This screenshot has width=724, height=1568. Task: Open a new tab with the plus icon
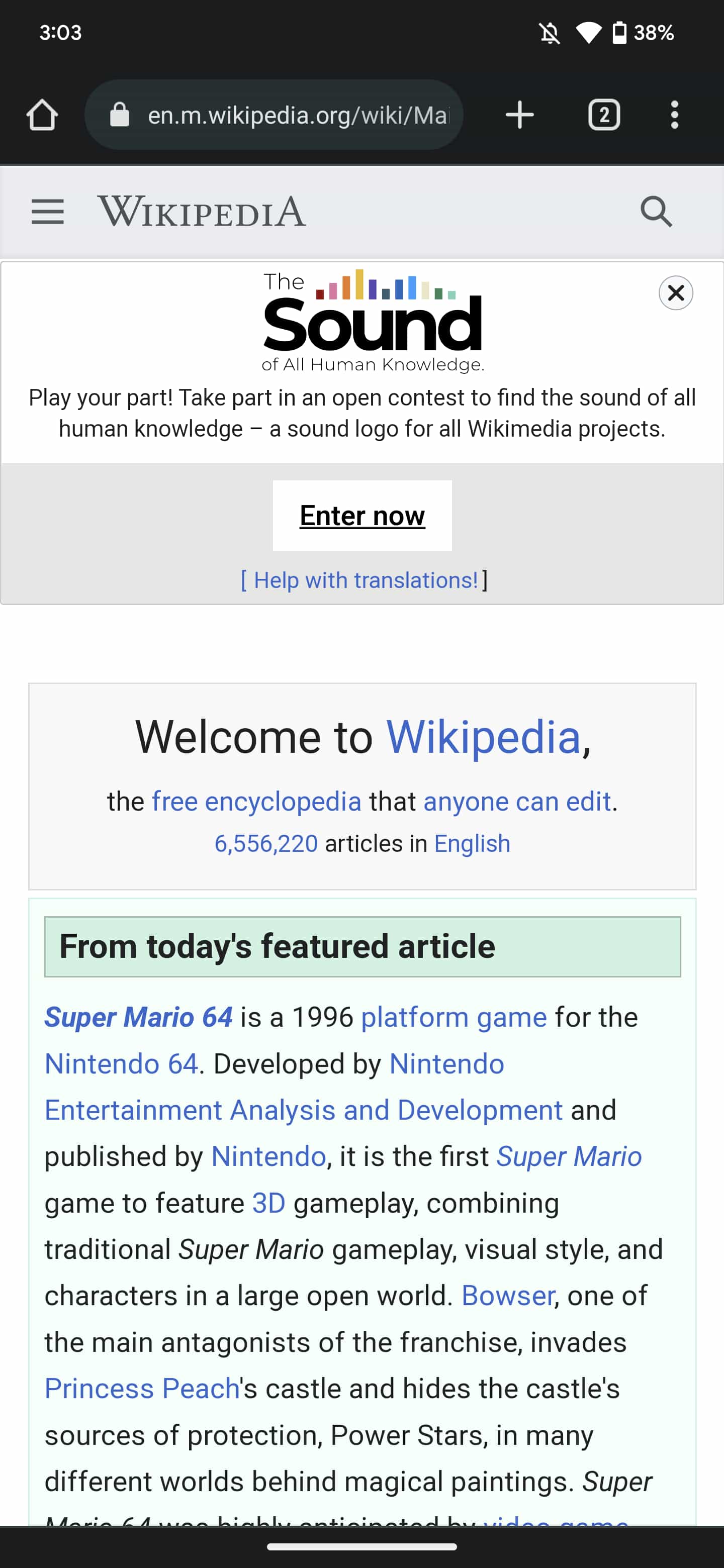click(x=519, y=115)
